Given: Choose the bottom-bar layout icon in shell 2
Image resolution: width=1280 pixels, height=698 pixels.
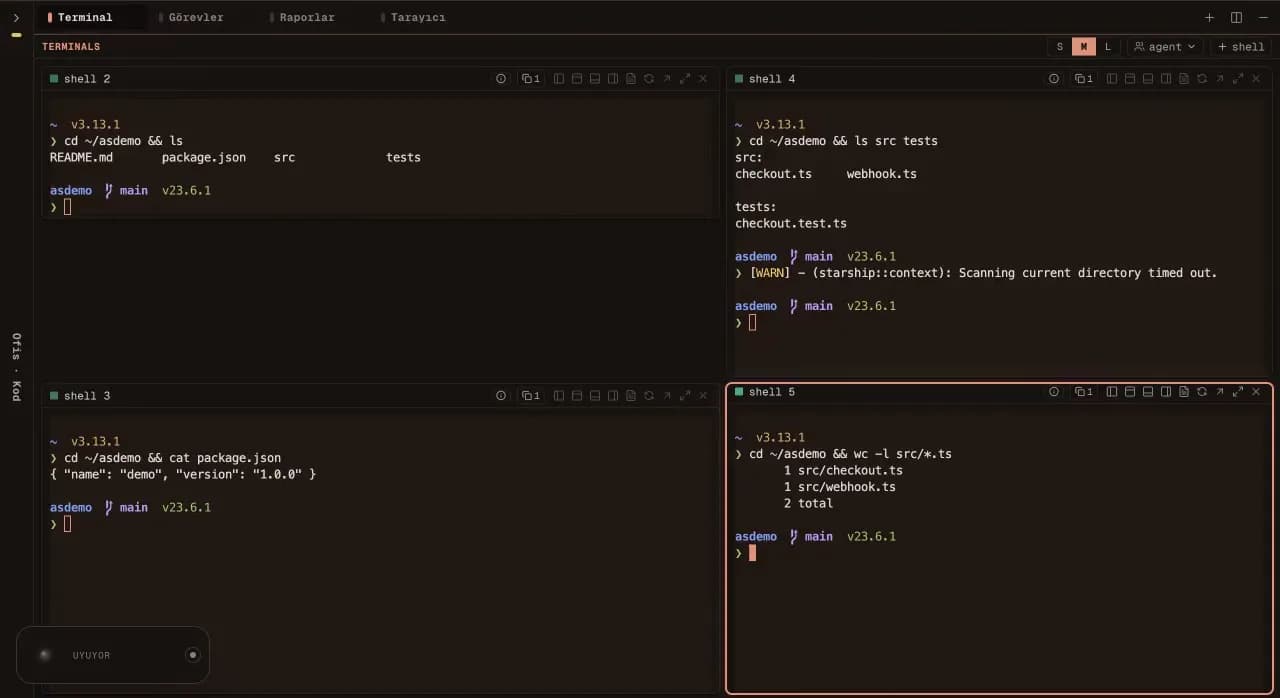Looking at the screenshot, I should [595, 79].
